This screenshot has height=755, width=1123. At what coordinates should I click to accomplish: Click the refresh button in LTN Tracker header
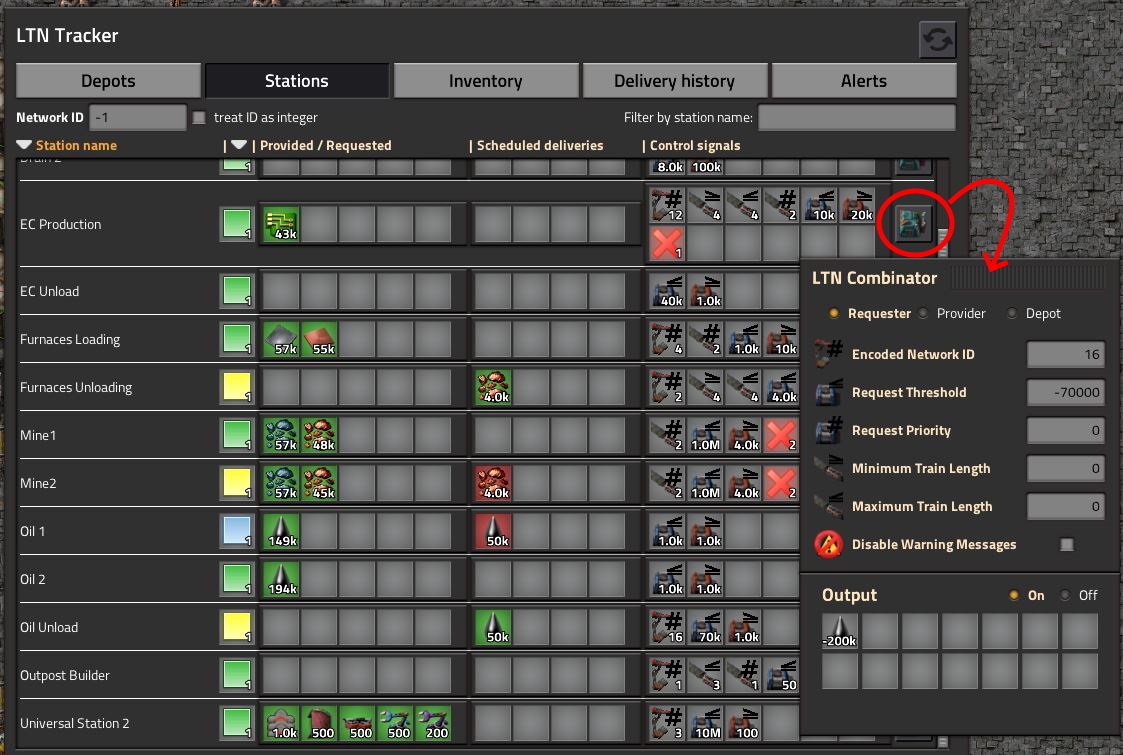tap(938, 40)
